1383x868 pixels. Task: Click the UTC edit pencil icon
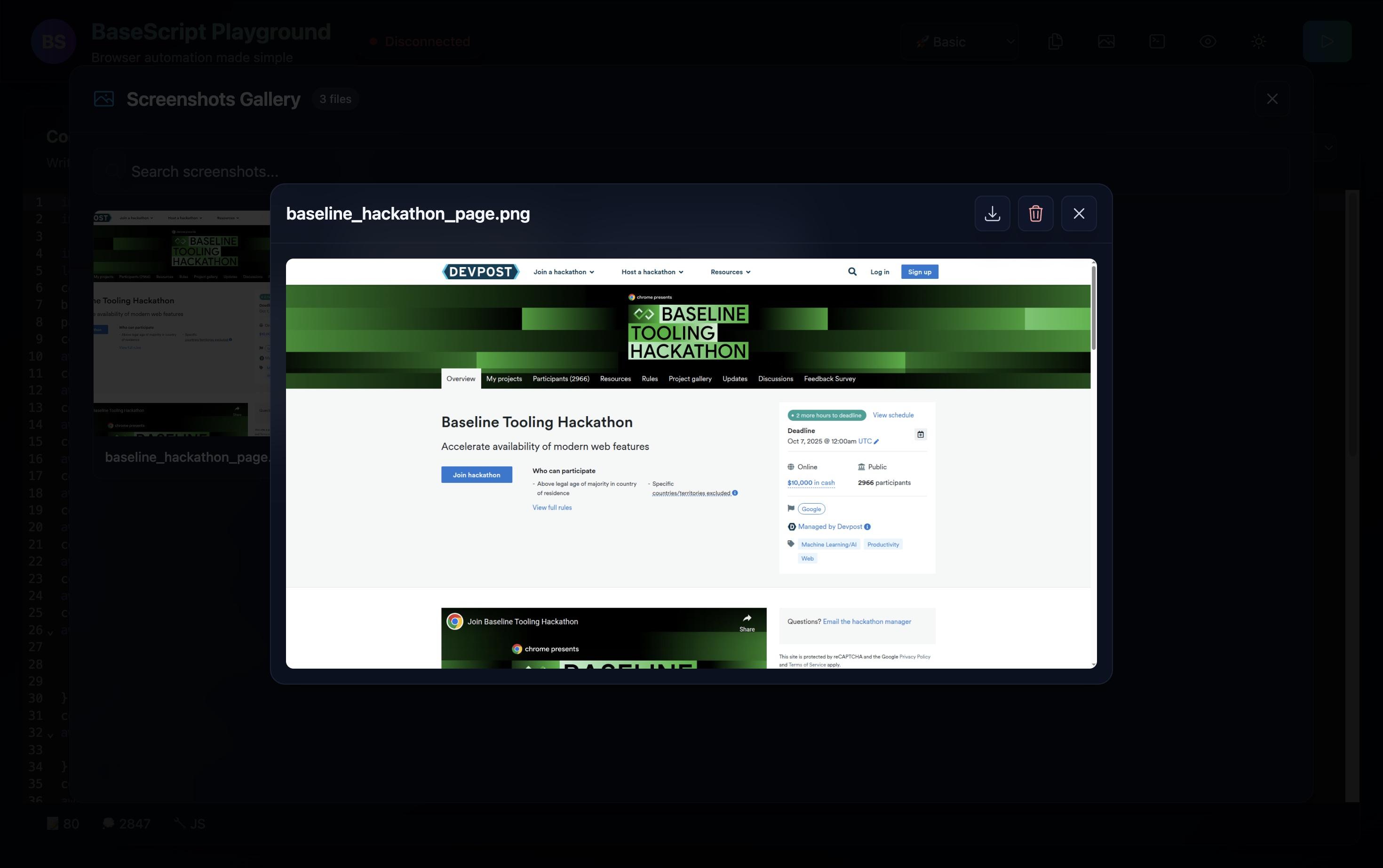(x=876, y=442)
